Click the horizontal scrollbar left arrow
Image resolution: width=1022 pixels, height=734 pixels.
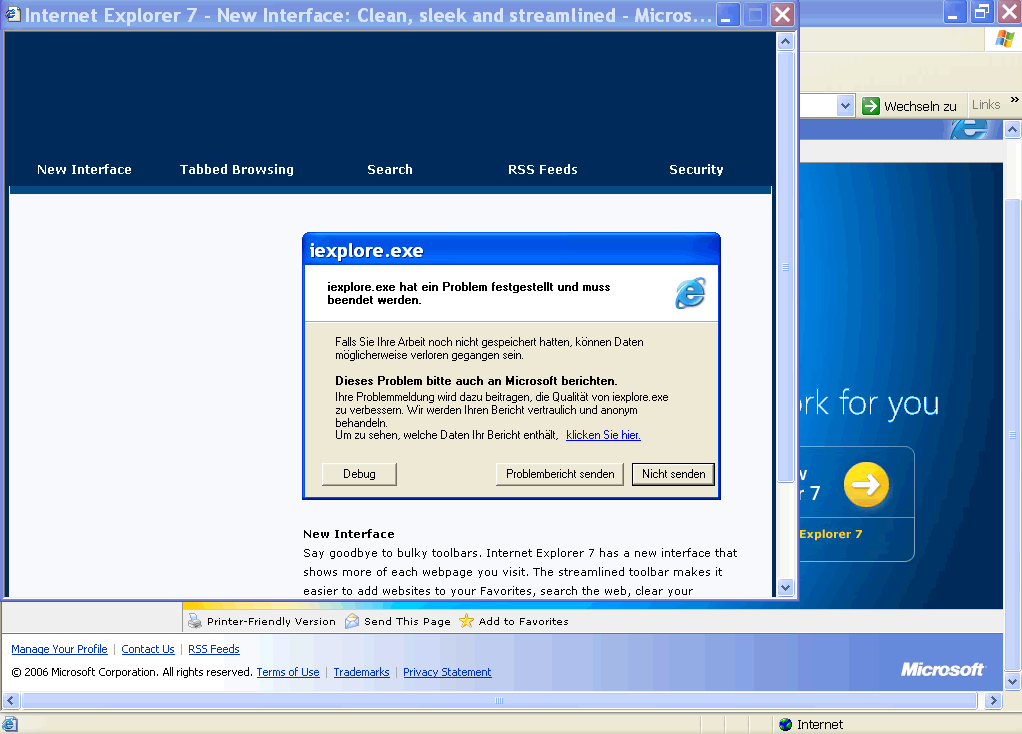pos(10,701)
